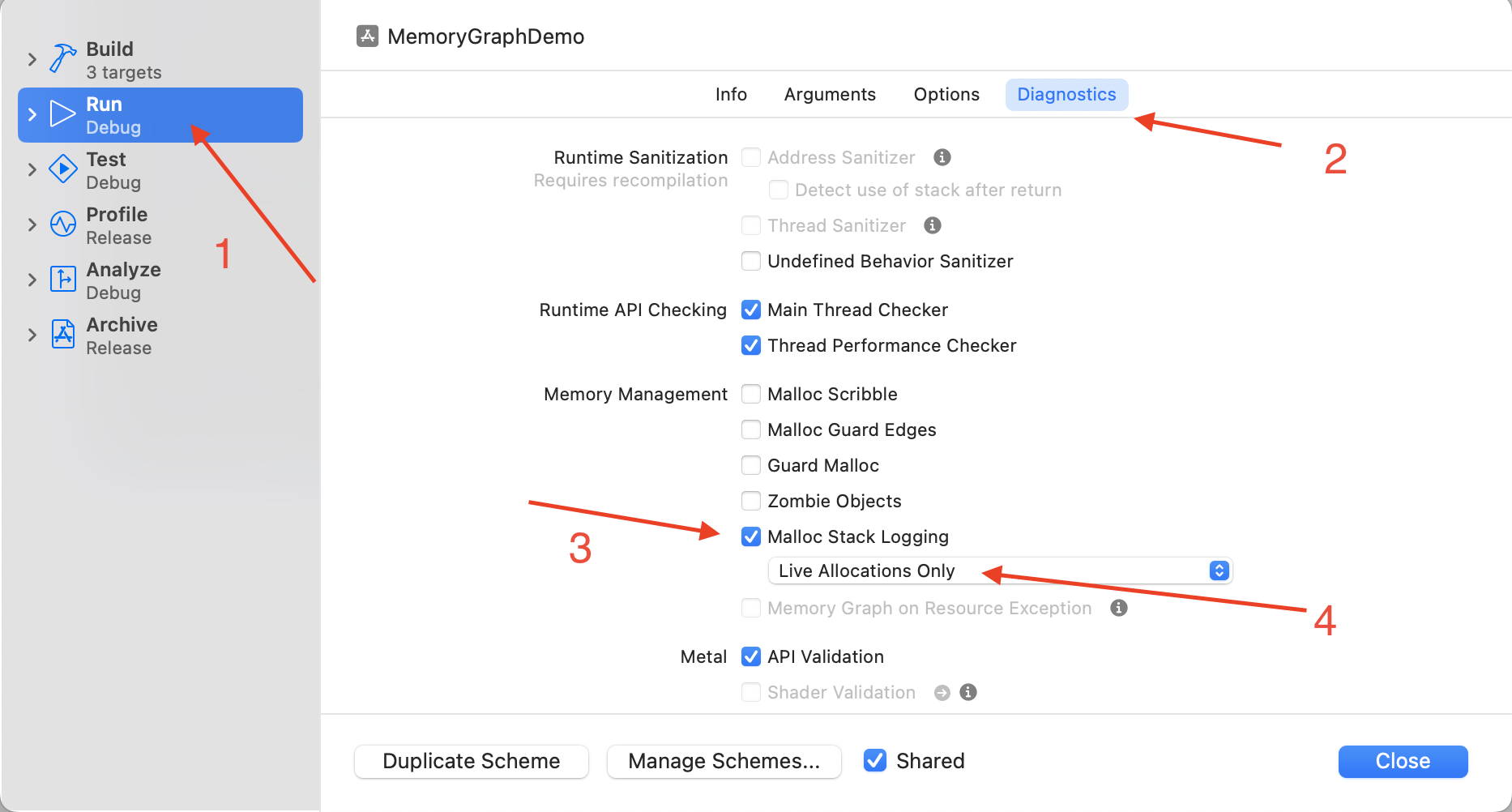The image size is (1512, 812).
Task: Click the Test diamond play icon
Action: click(62, 169)
